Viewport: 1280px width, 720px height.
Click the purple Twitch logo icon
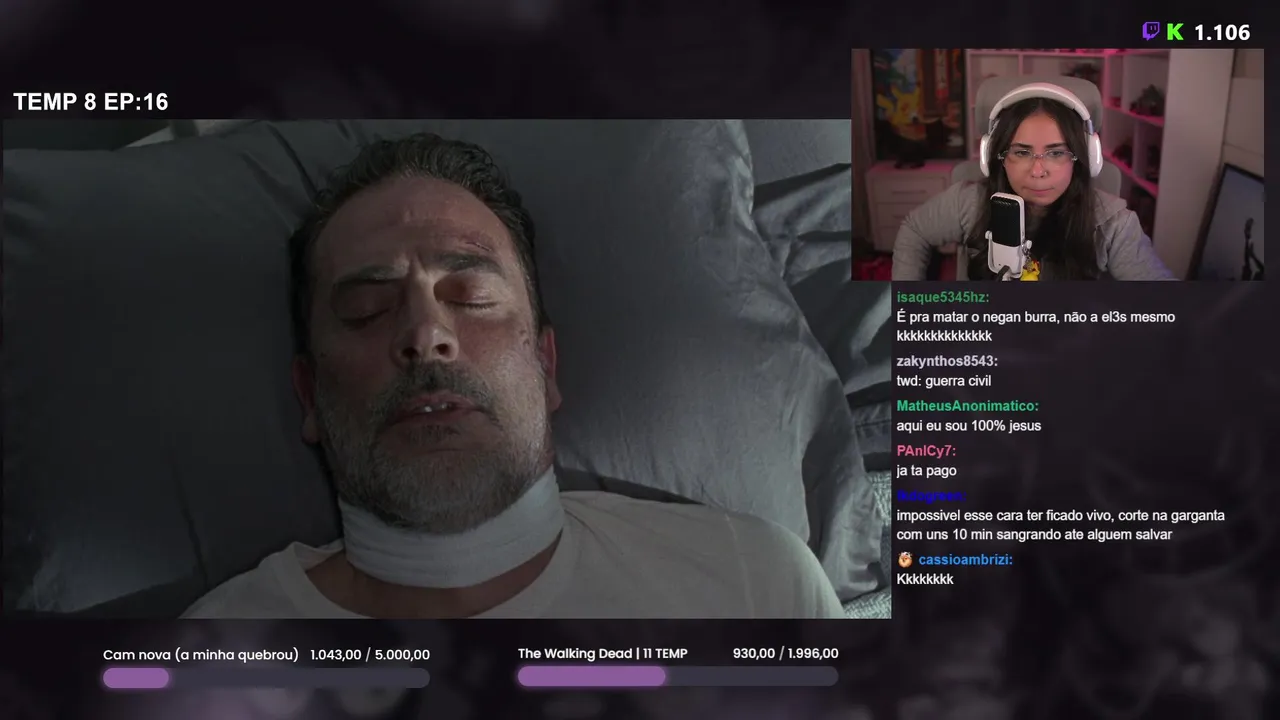coord(1151,32)
